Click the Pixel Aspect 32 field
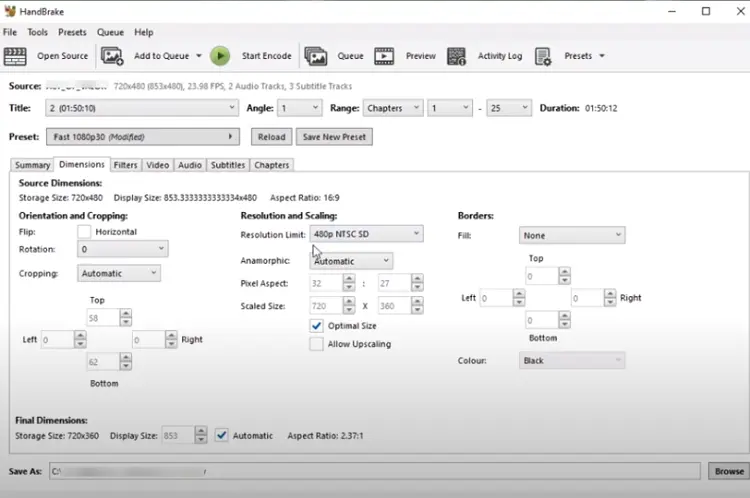 pos(326,283)
